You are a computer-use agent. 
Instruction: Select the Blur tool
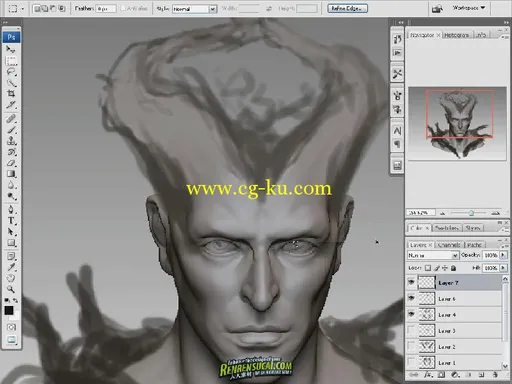(x=11, y=185)
